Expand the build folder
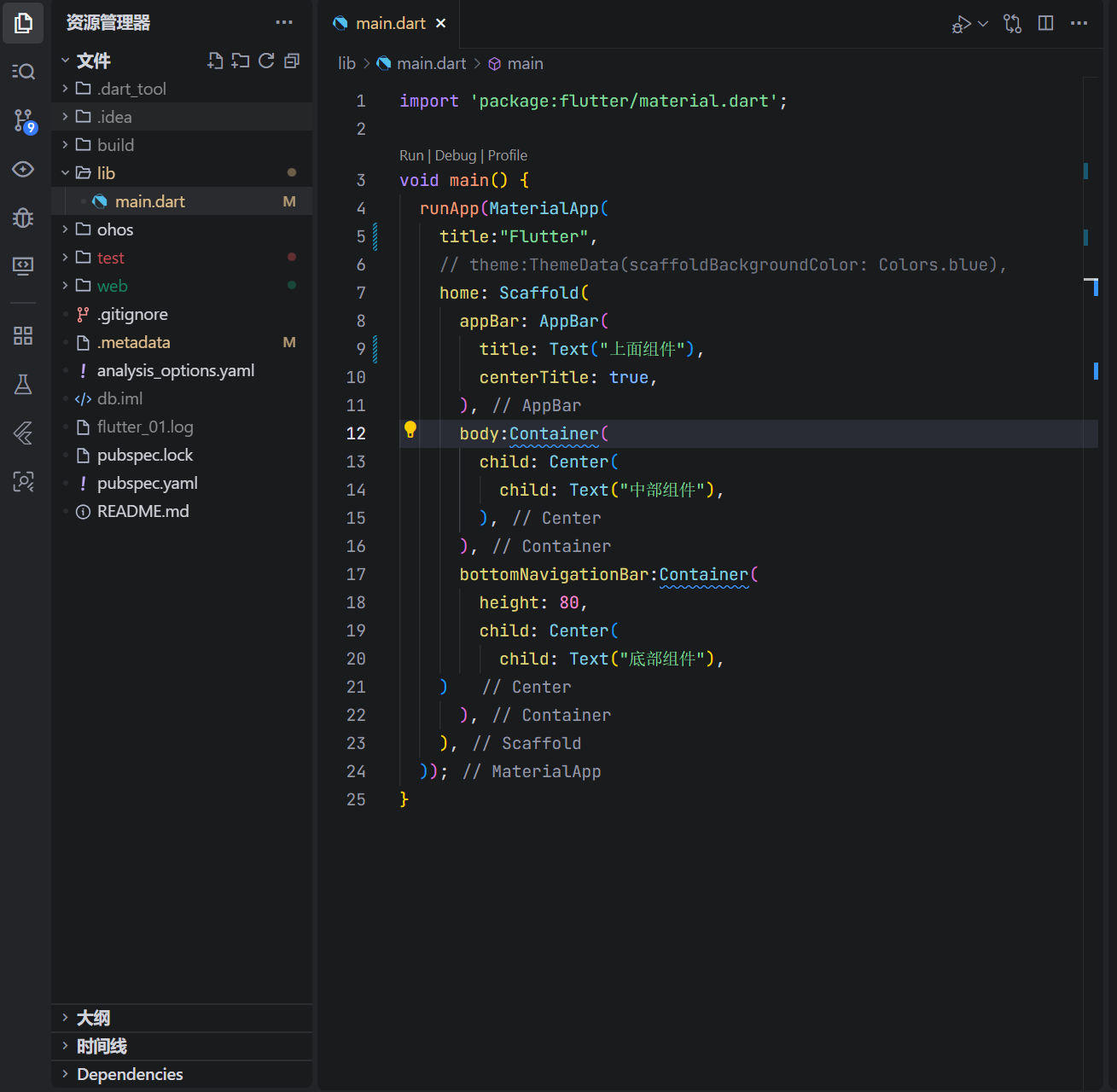This screenshot has height=1092, width=1117. [x=182, y=145]
